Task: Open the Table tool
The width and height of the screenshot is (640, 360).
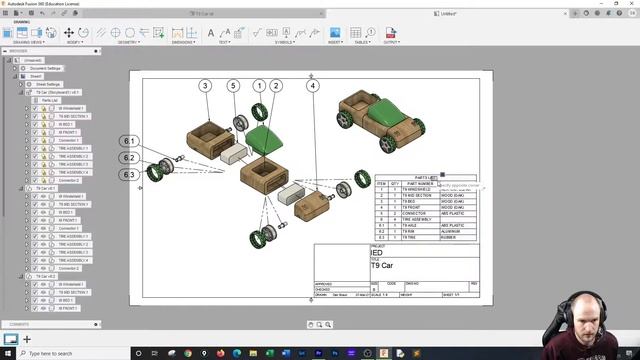Action: point(356,33)
